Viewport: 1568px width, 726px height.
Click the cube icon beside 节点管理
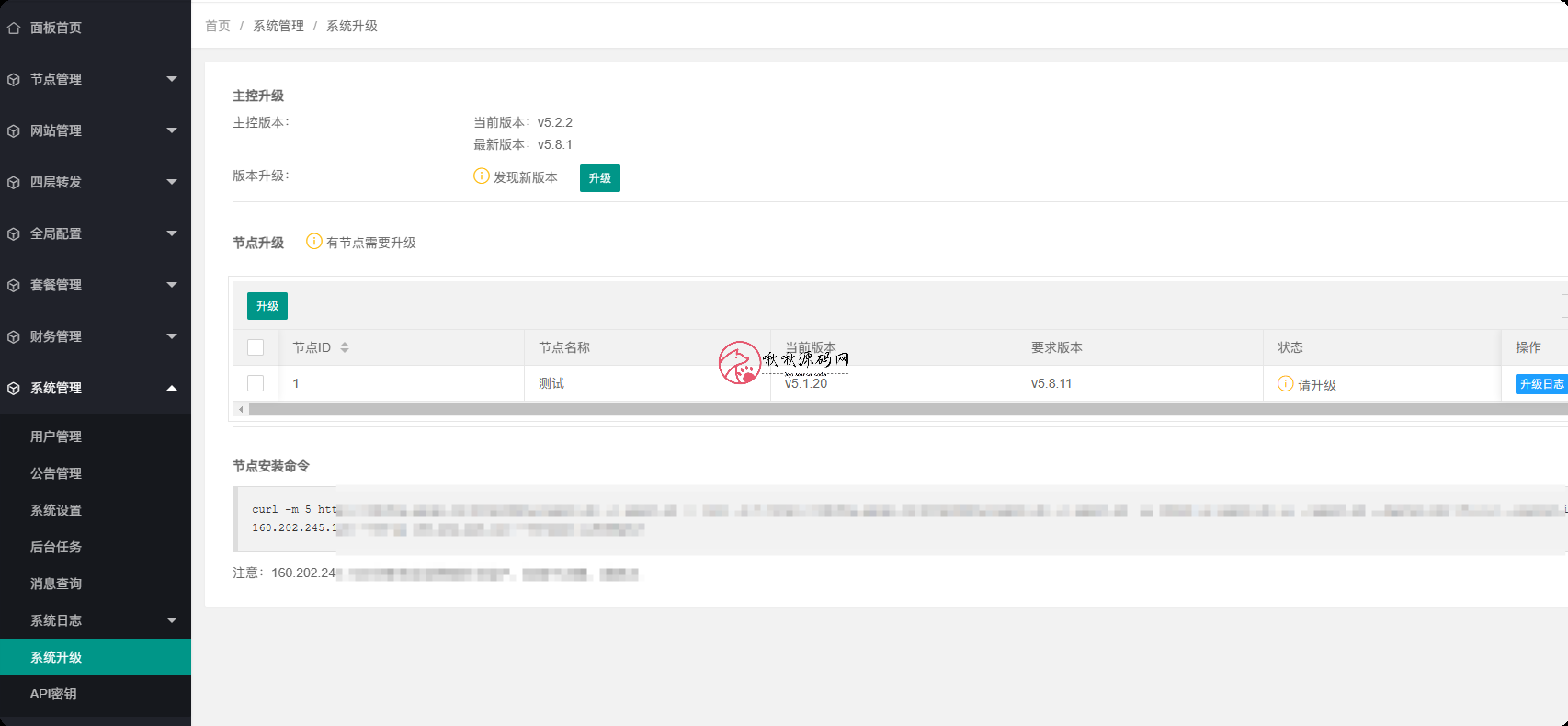point(14,80)
